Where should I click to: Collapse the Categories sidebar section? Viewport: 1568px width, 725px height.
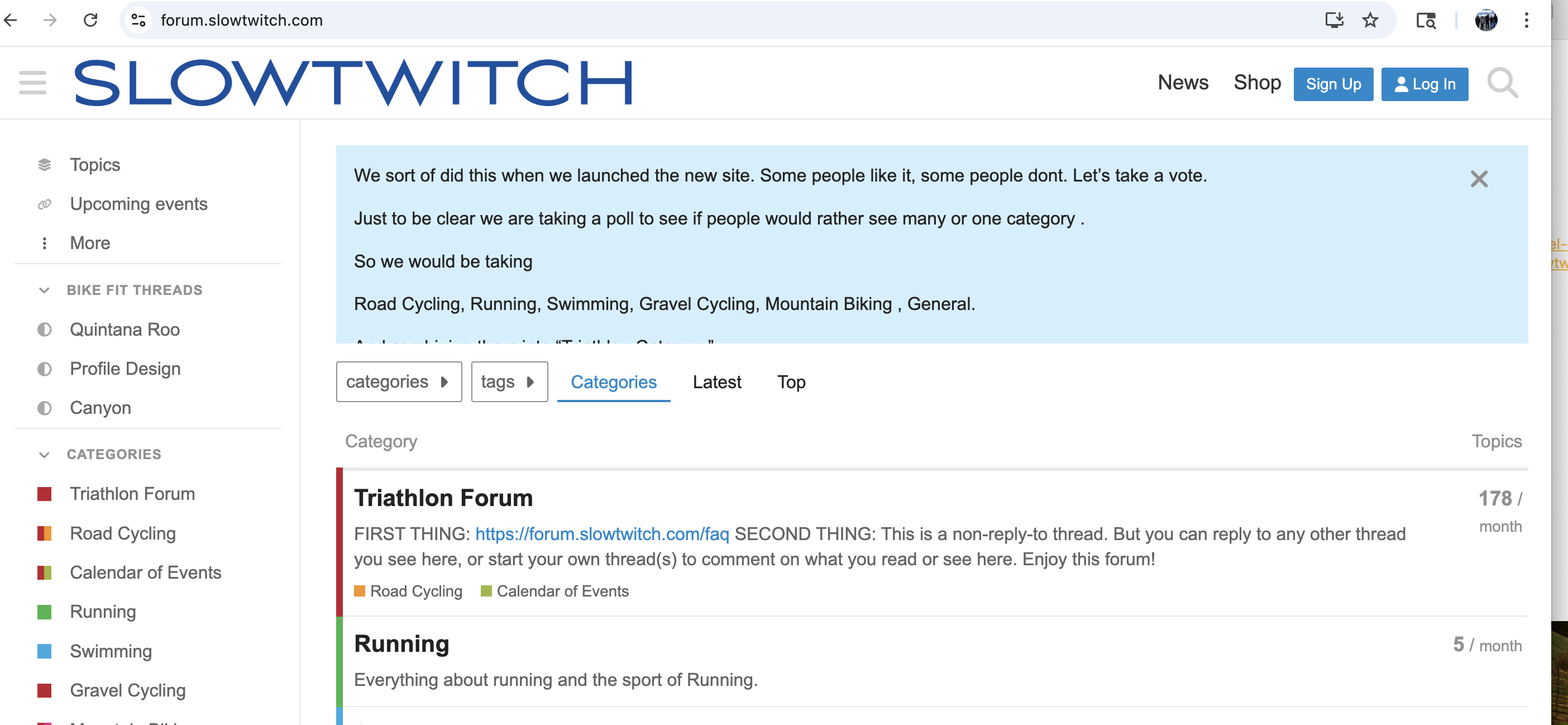pos(45,455)
